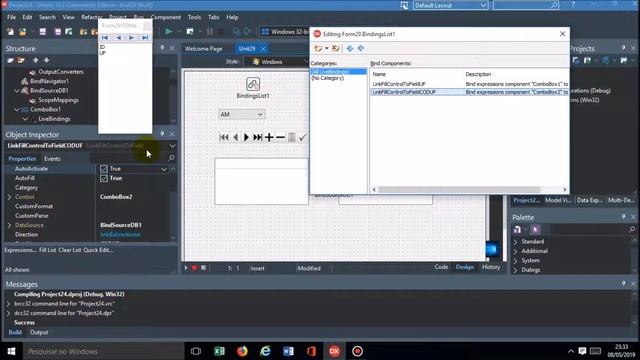Viewport: 640px width, 360px height.
Task: Pin the Palette panel
Action: [623, 217]
